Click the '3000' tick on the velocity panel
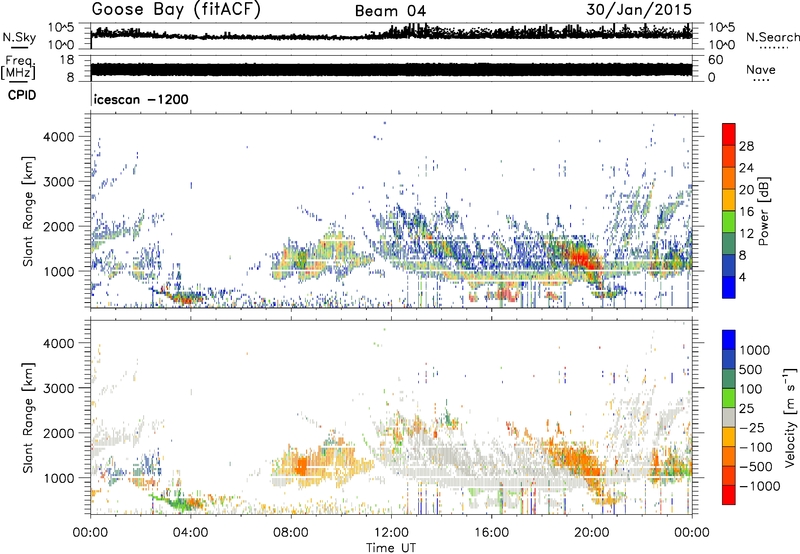This screenshot has width=800, height=554. [59, 388]
